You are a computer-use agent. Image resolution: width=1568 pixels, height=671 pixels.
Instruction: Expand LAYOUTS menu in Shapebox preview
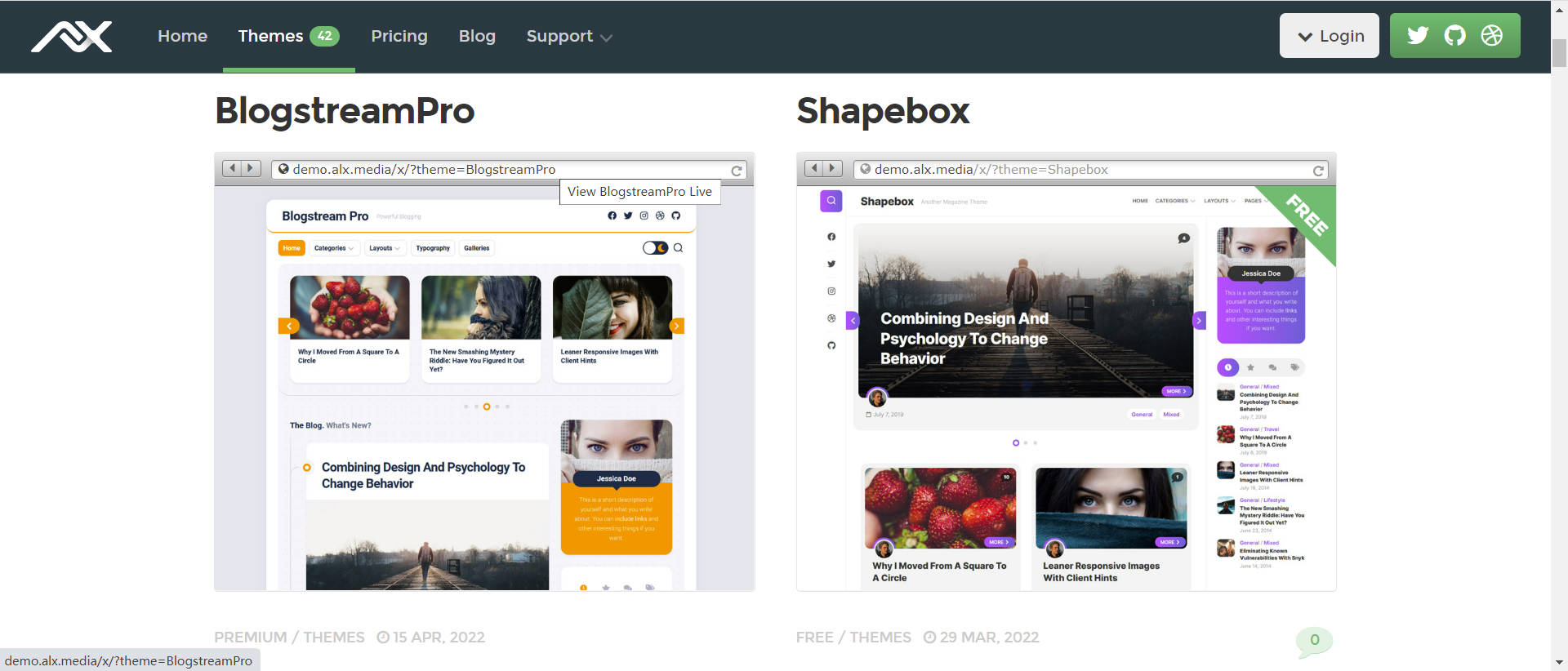[1219, 201]
